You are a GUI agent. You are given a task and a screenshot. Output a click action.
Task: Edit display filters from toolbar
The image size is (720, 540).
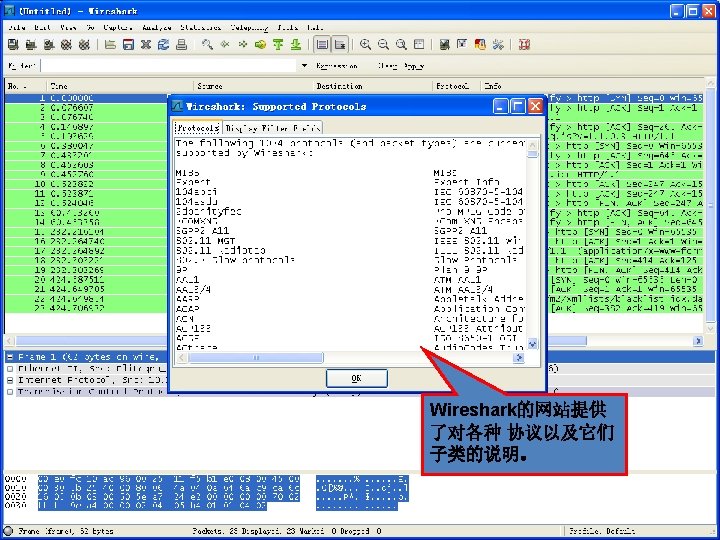pos(462,45)
